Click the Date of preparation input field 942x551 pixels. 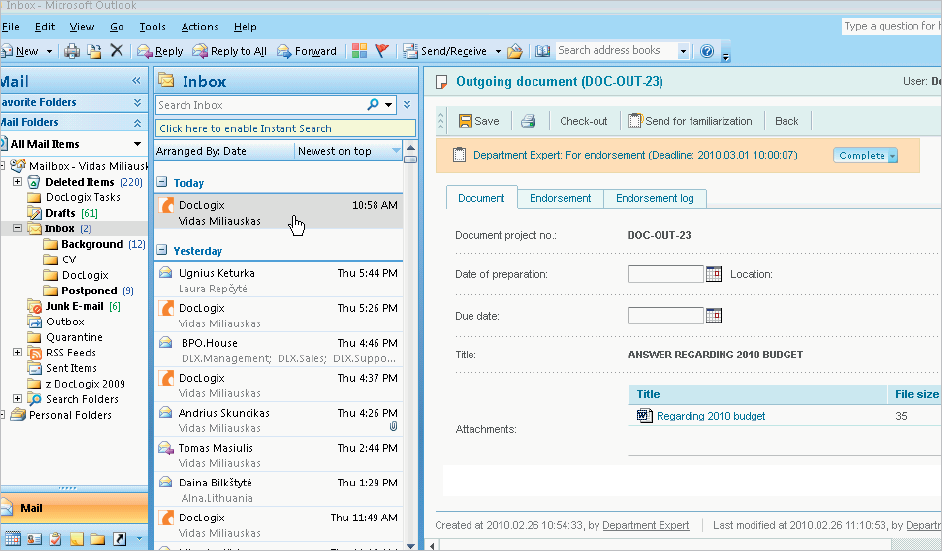[666, 274]
